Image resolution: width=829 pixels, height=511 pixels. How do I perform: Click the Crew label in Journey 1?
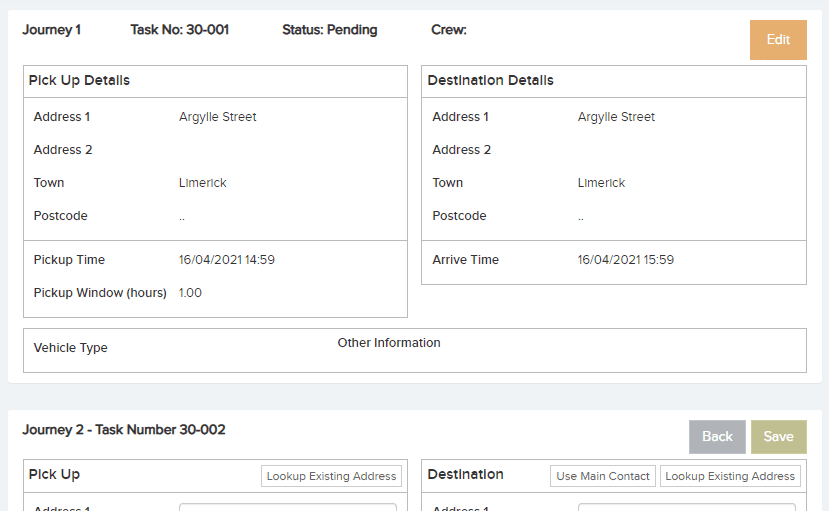[x=448, y=30]
